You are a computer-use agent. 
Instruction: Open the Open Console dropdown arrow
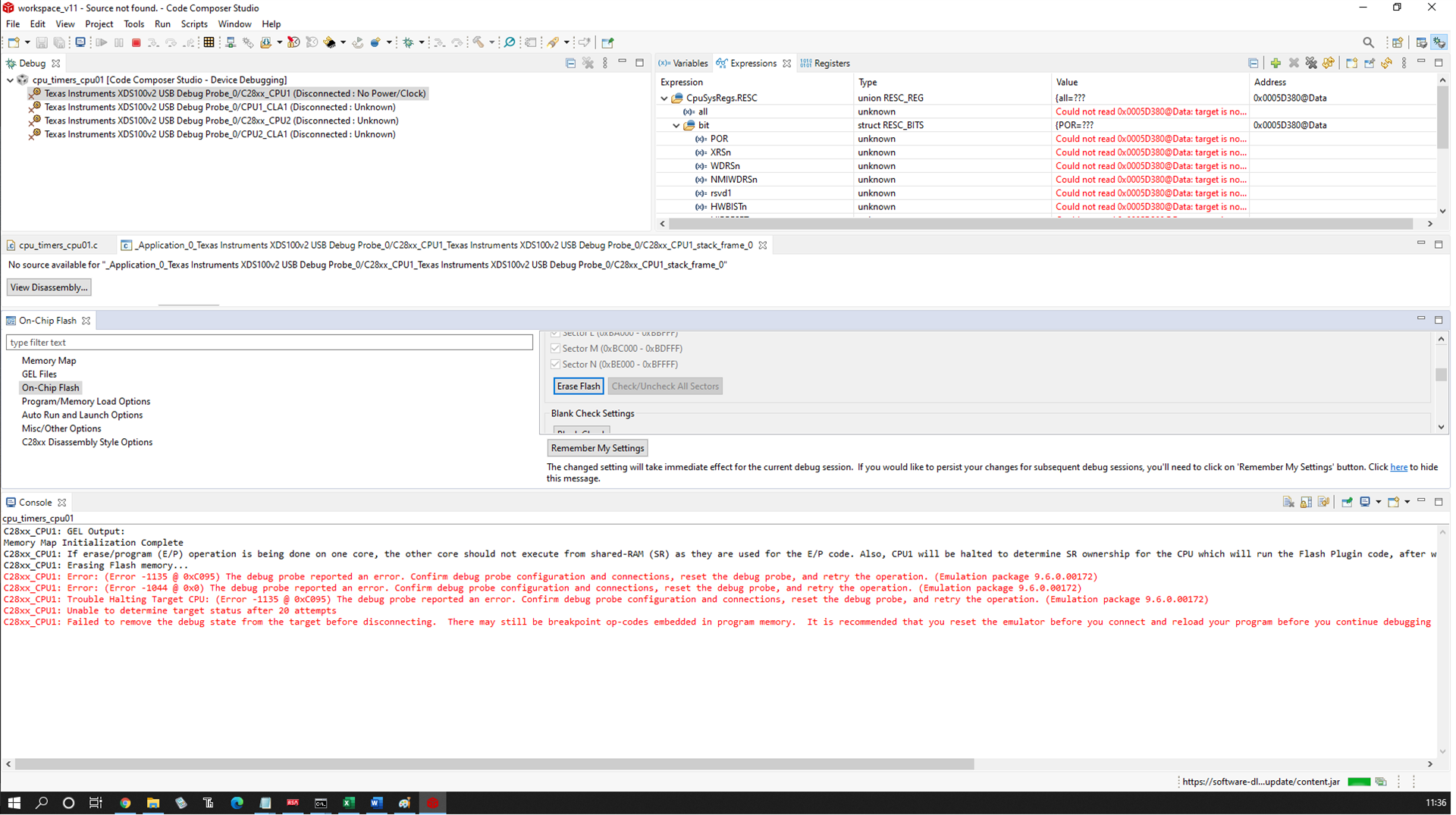1407,502
